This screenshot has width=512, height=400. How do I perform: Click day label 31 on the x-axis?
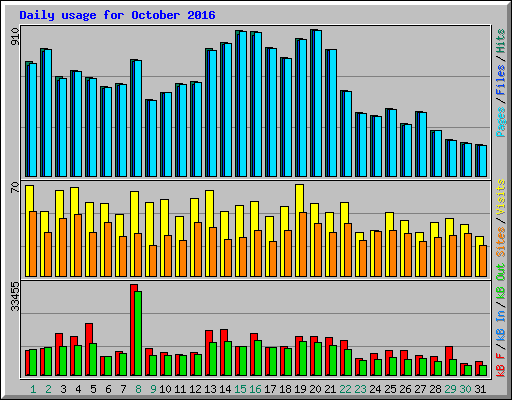(x=480, y=389)
